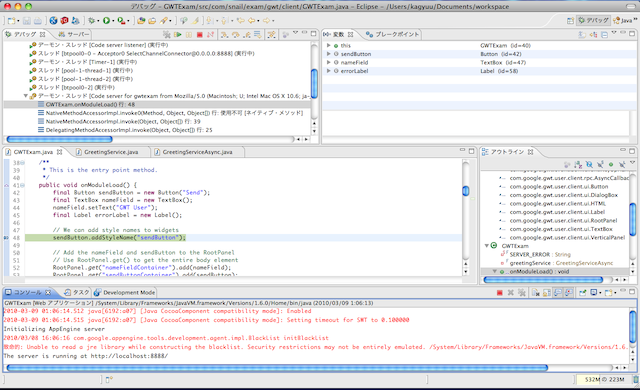The height and width of the screenshot is (390, 640).
Task: Open Display Selected Console dropdown
Action: pyautogui.click(x=600, y=293)
